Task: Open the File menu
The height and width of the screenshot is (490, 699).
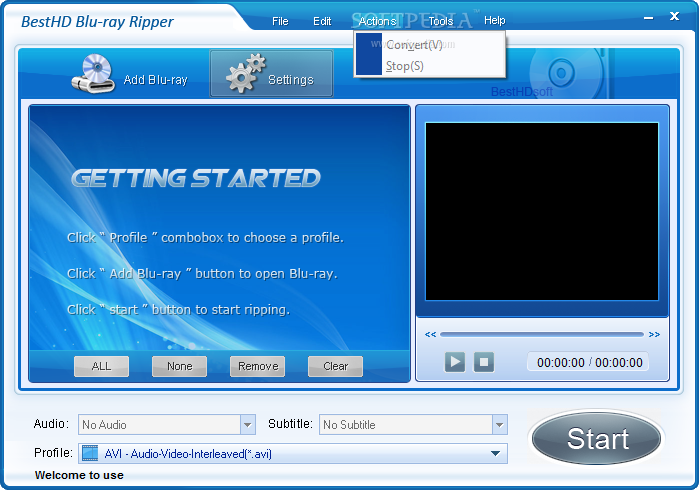Action: click(x=280, y=21)
